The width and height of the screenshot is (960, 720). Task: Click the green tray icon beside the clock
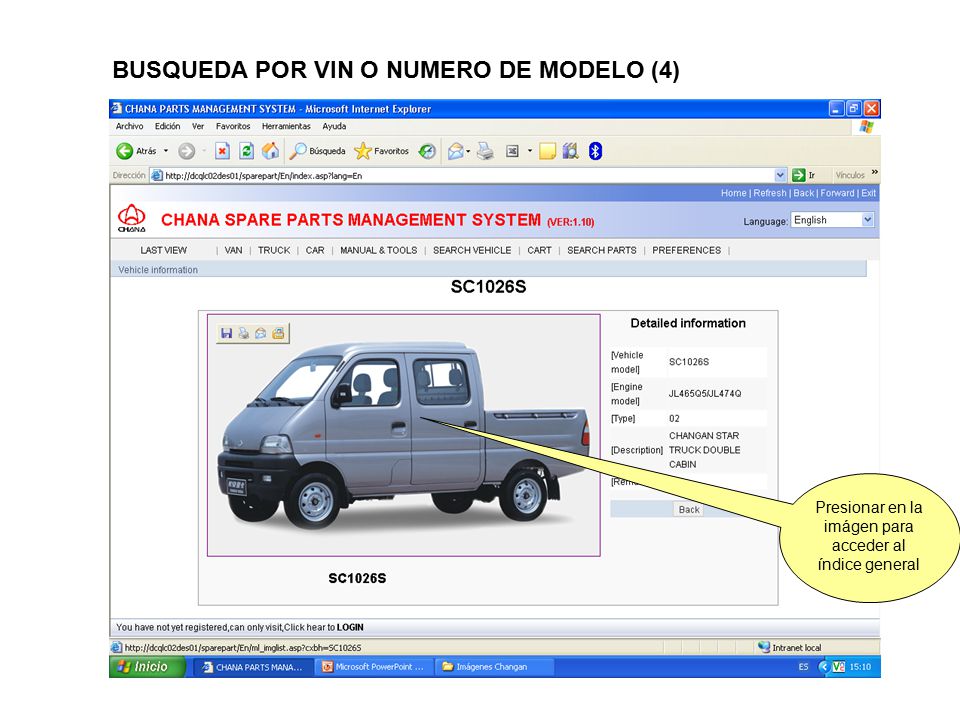point(838,667)
